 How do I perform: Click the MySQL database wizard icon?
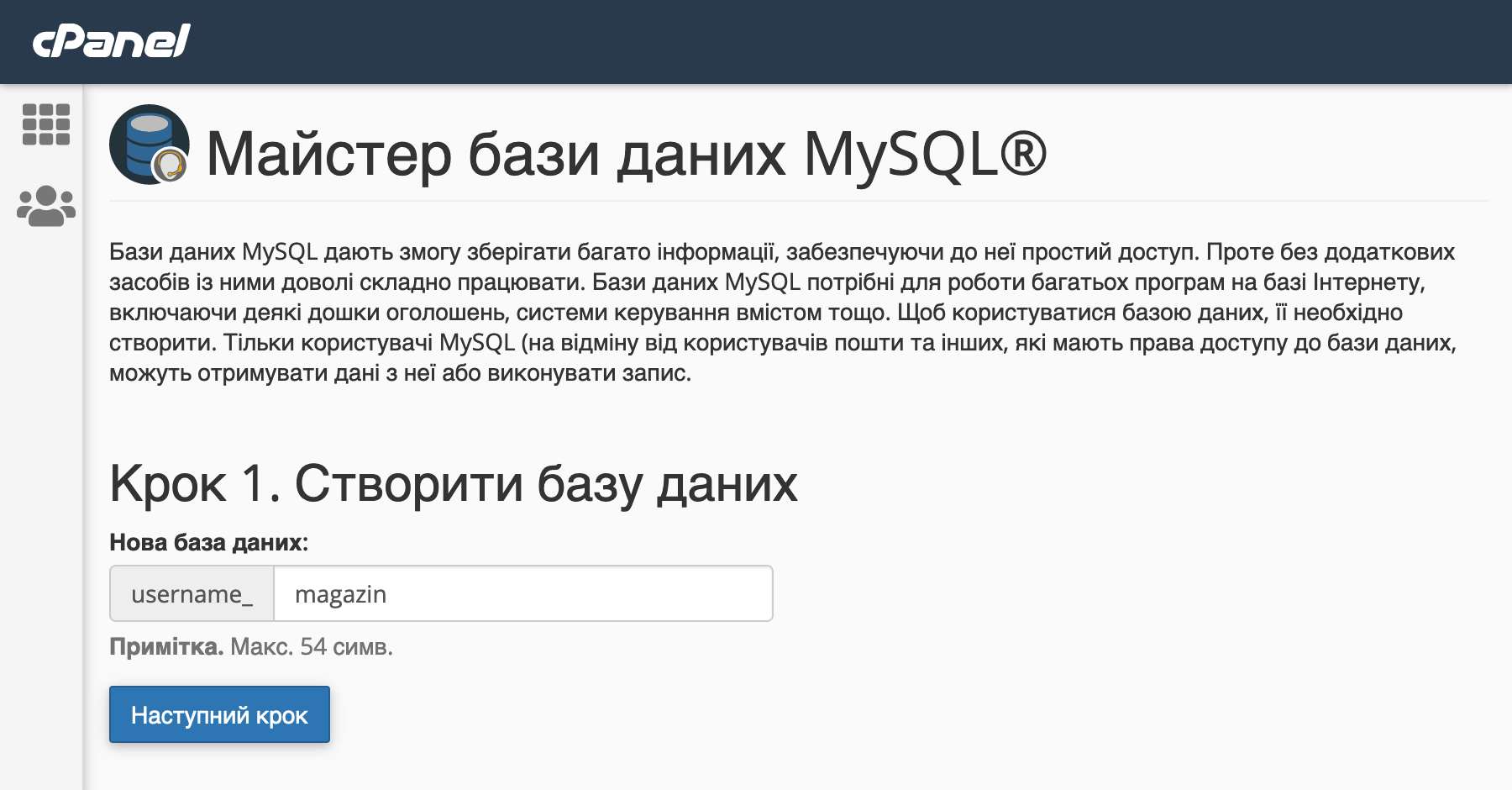point(150,145)
